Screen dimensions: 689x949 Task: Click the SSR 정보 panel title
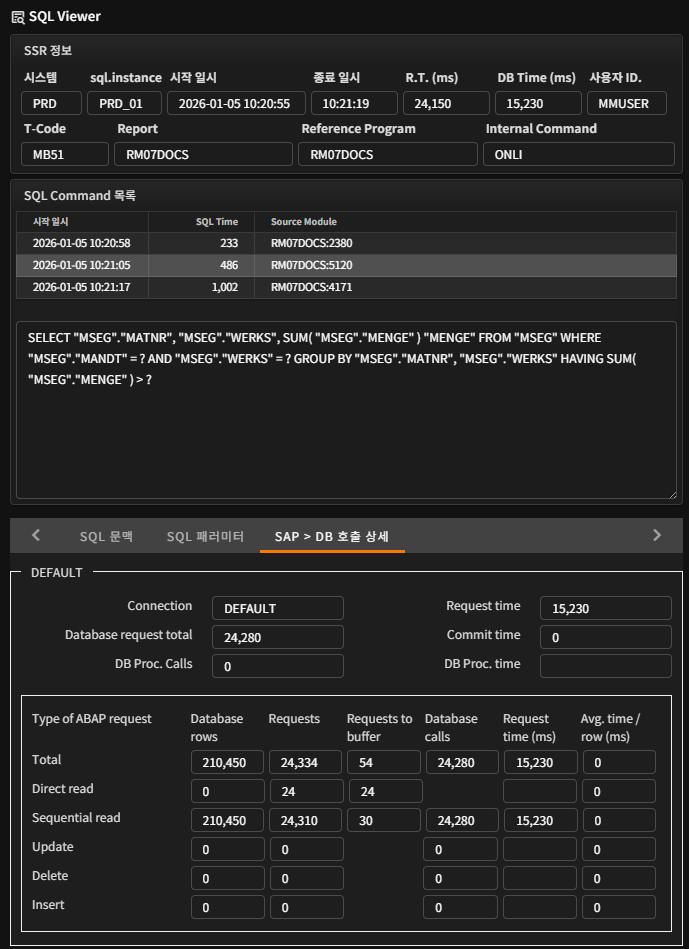[x=48, y=50]
